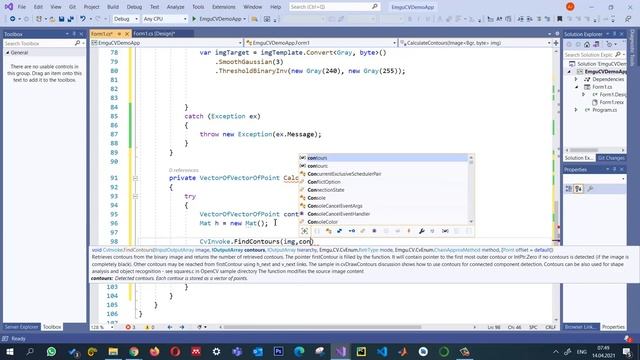Click the Properties Alphabetical sort icon
The height and width of the screenshot is (360, 640).
tap(578, 189)
